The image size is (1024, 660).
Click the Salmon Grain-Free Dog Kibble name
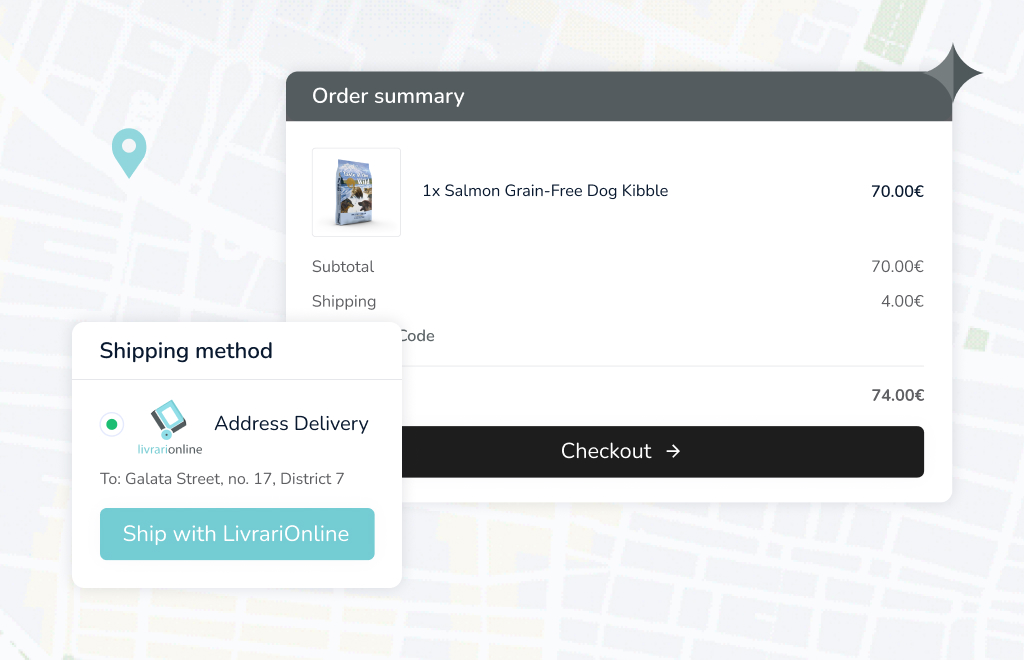click(x=545, y=191)
